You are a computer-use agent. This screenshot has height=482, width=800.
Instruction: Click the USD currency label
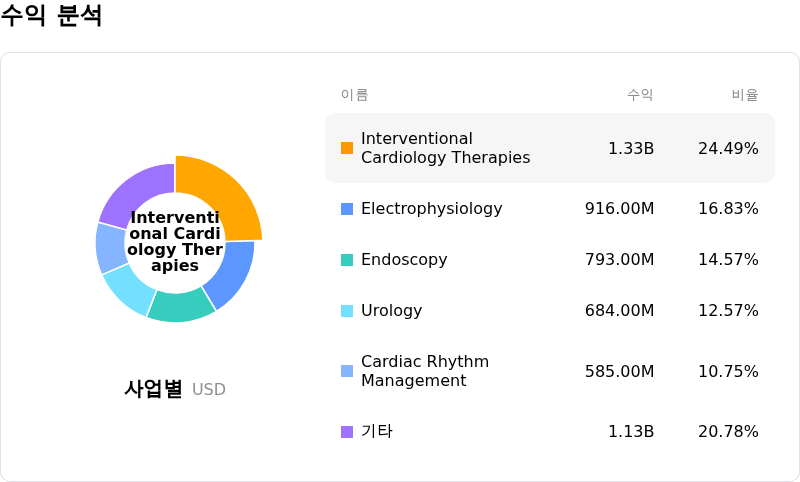209,390
